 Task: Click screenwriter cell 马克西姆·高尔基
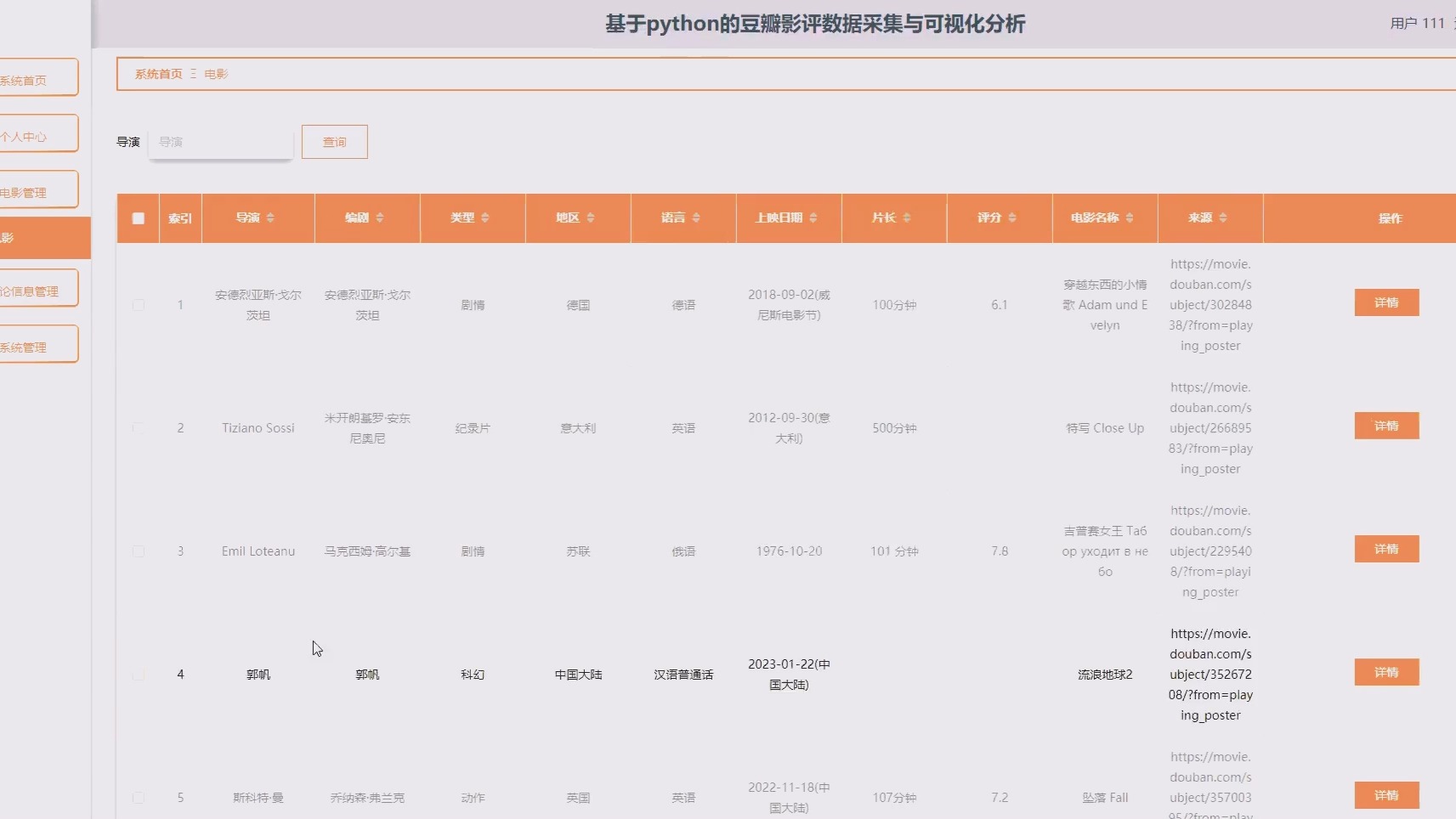(x=367, y=551)
